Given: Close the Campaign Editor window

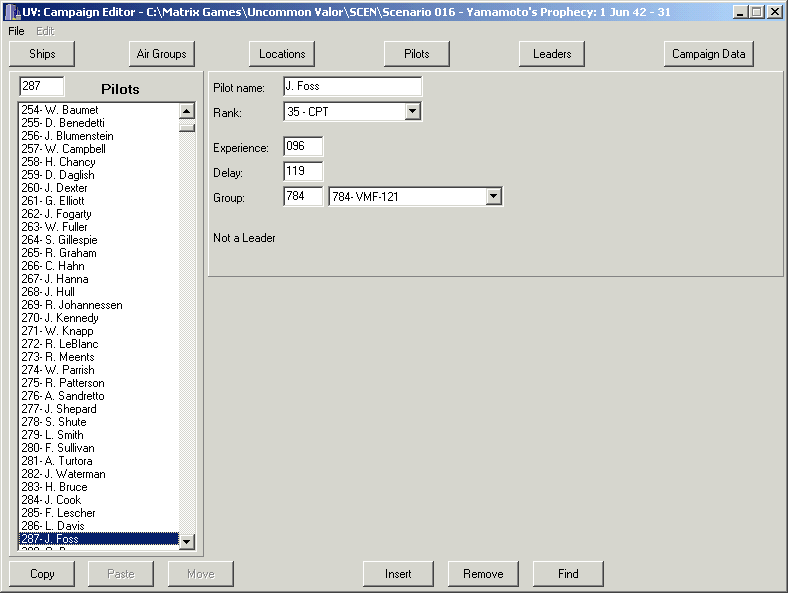Looking at the screenshot, I should 775,12.
